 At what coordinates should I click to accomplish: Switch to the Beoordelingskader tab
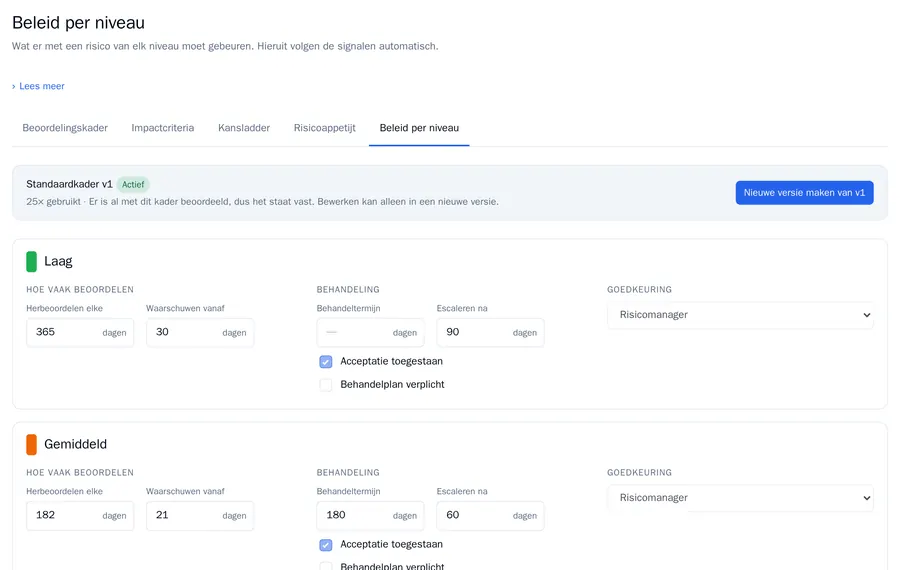click(x=65, y=128)
